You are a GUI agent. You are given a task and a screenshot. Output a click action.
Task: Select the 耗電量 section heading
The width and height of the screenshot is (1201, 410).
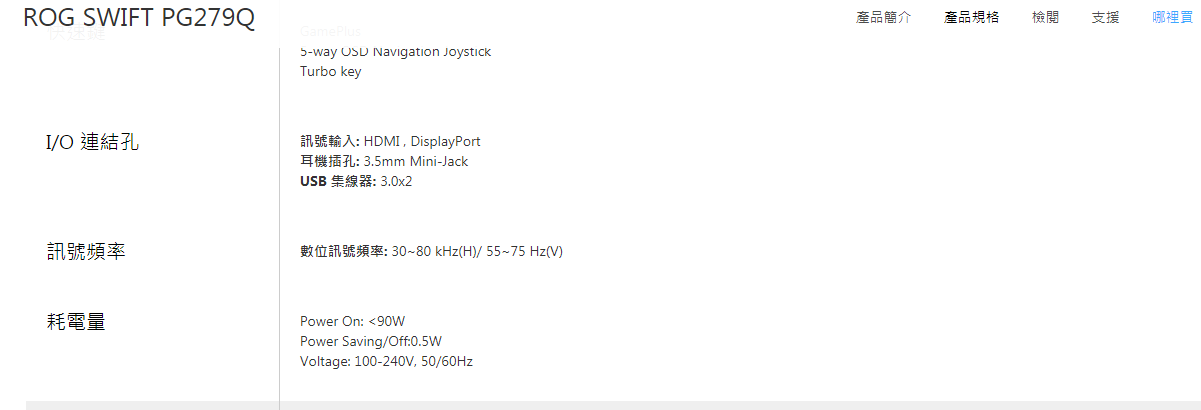pyautogui.click(x=76, y=321)
